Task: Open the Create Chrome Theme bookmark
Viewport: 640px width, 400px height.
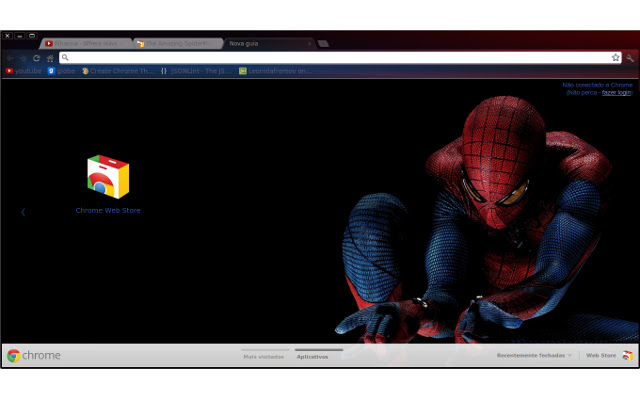Action: point(118,71)
